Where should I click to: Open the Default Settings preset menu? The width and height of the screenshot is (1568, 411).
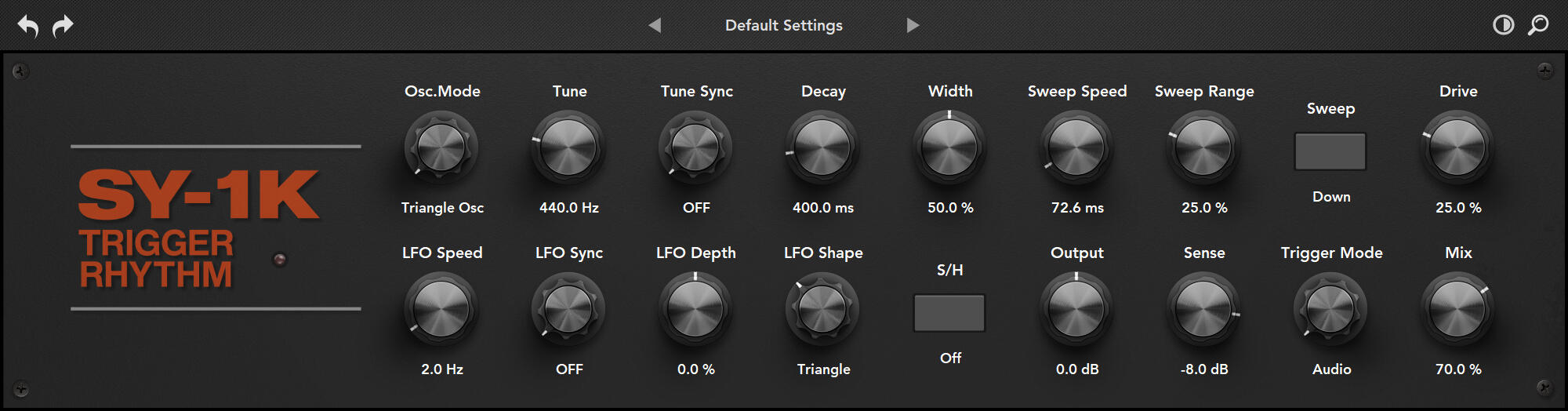pos(783,25)
